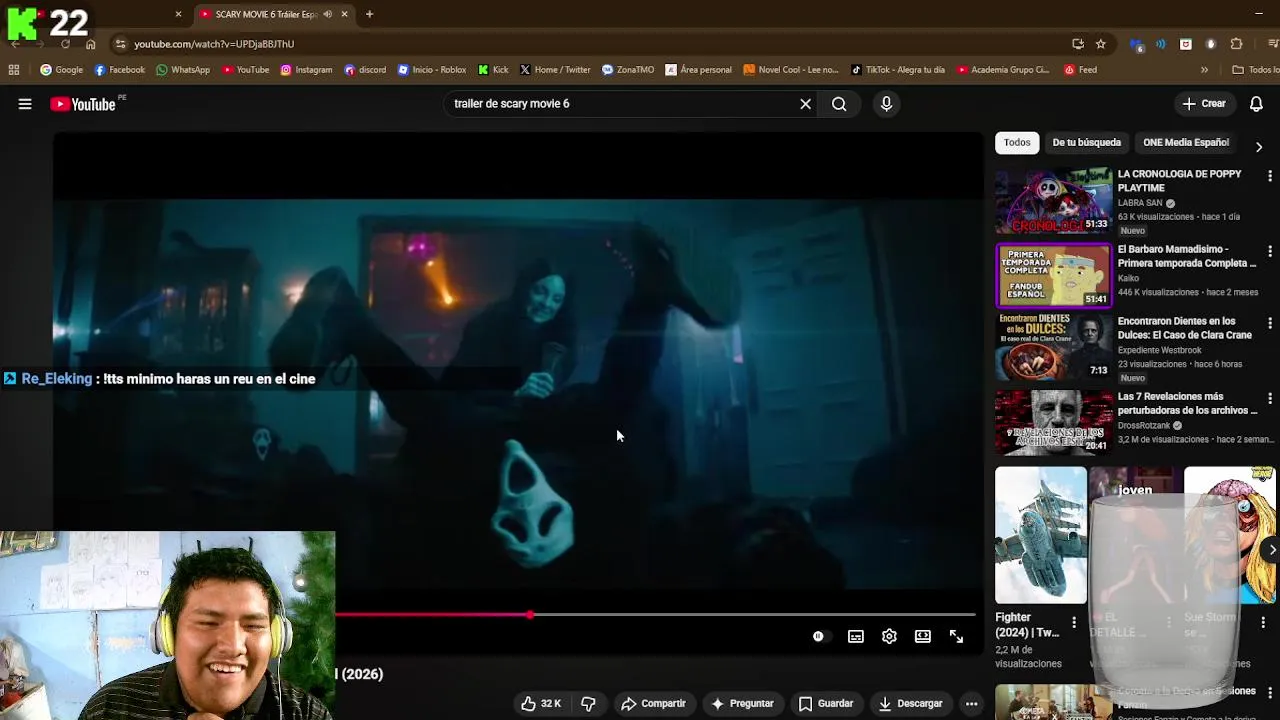
Task: Click the Preguntar button
Action: (741, 704)
